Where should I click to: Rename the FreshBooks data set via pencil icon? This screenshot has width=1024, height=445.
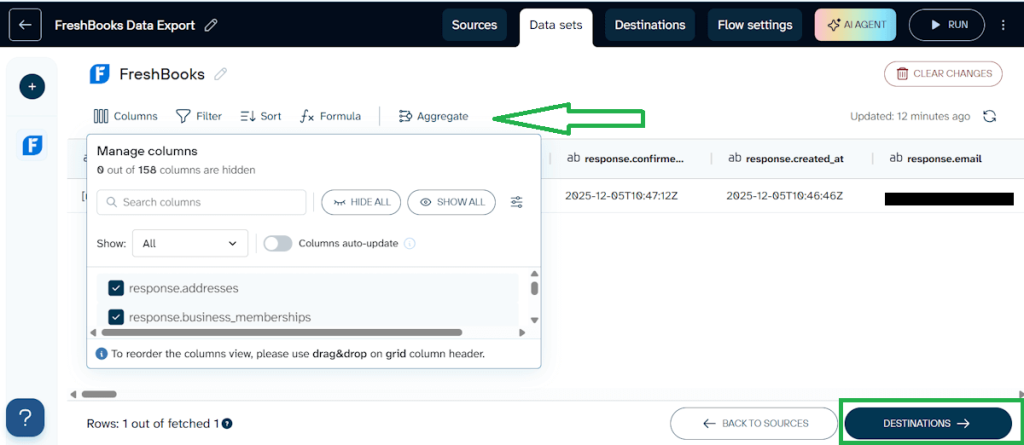coord(221,74)
